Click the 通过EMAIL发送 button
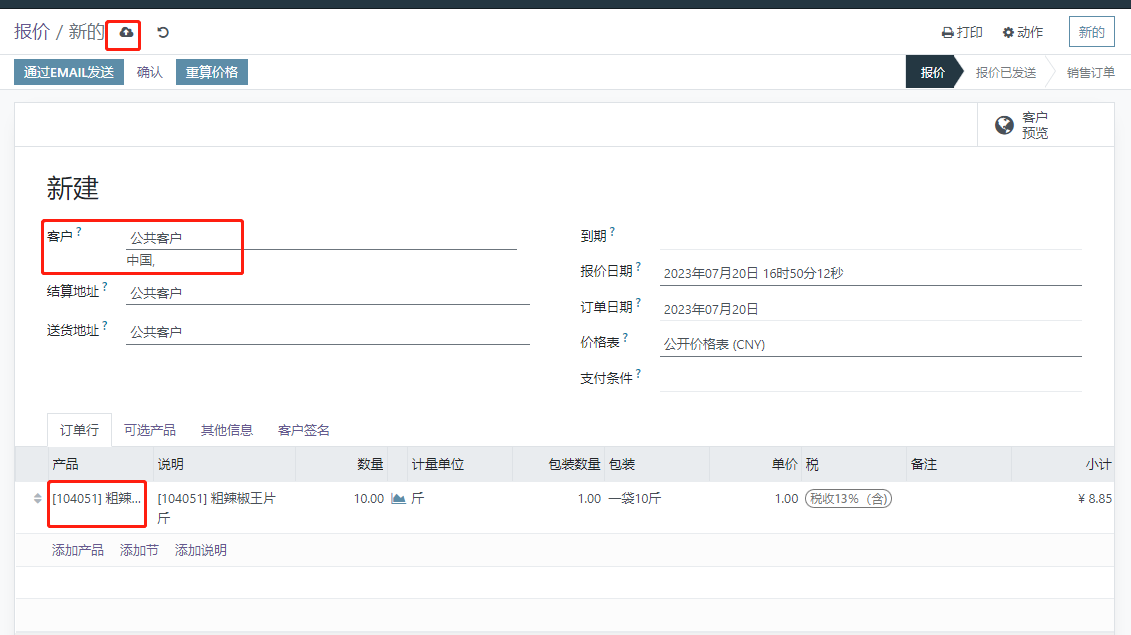The image size is (1131, 635). click(68, 71)
